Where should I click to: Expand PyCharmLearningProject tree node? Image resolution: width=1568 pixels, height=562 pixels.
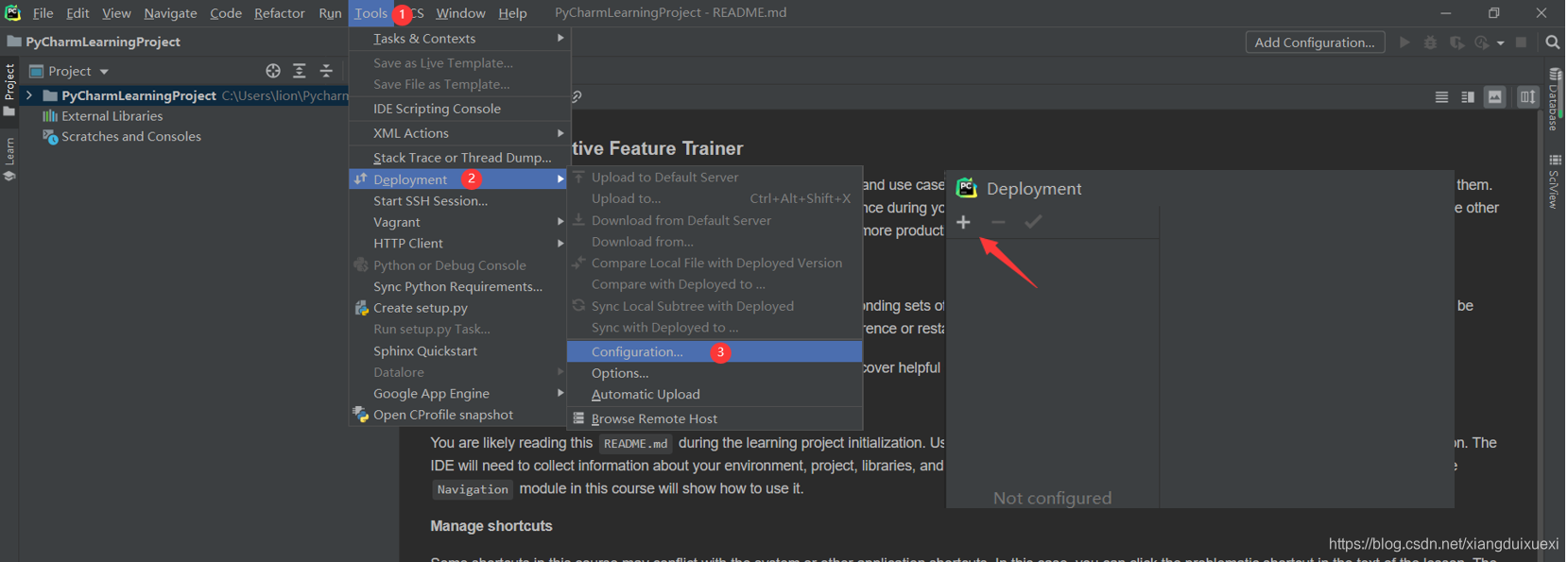pos(29,95)
